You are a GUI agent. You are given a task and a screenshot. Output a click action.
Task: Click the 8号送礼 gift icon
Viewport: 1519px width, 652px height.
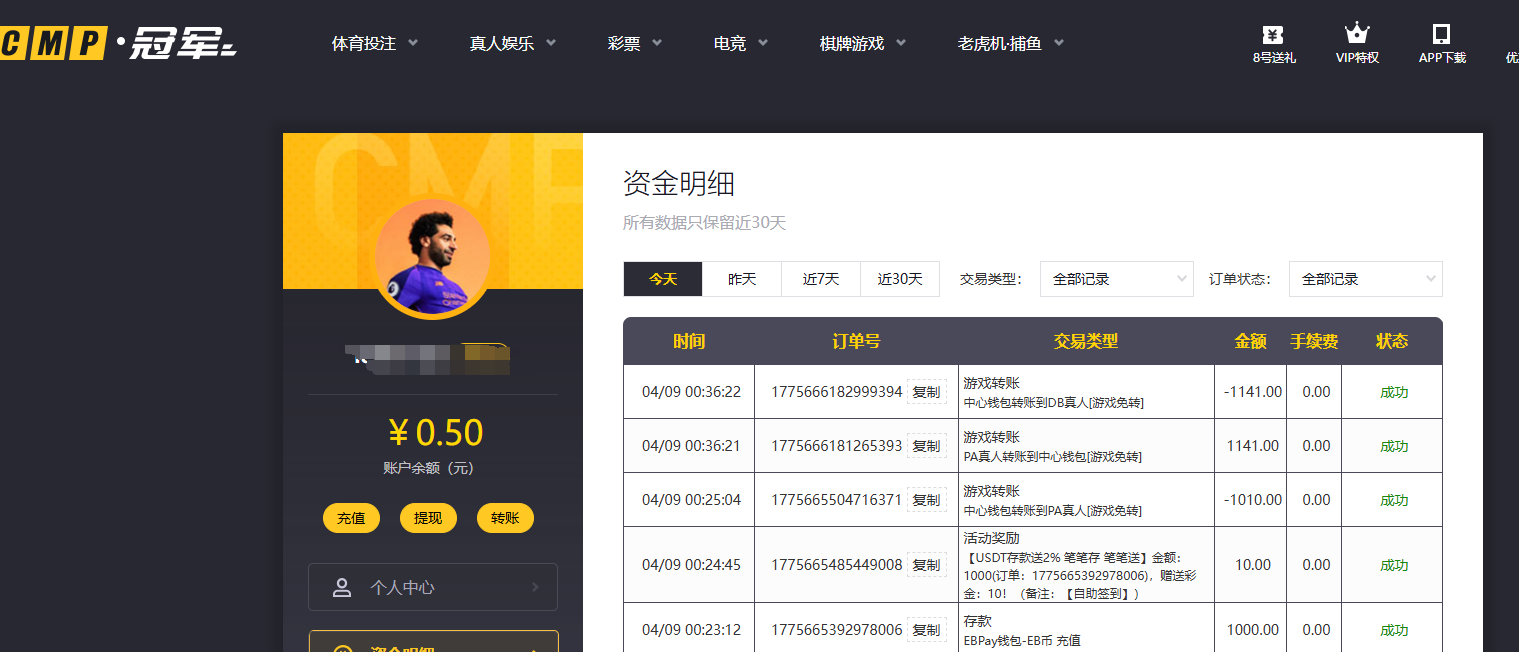[1273, 34]
